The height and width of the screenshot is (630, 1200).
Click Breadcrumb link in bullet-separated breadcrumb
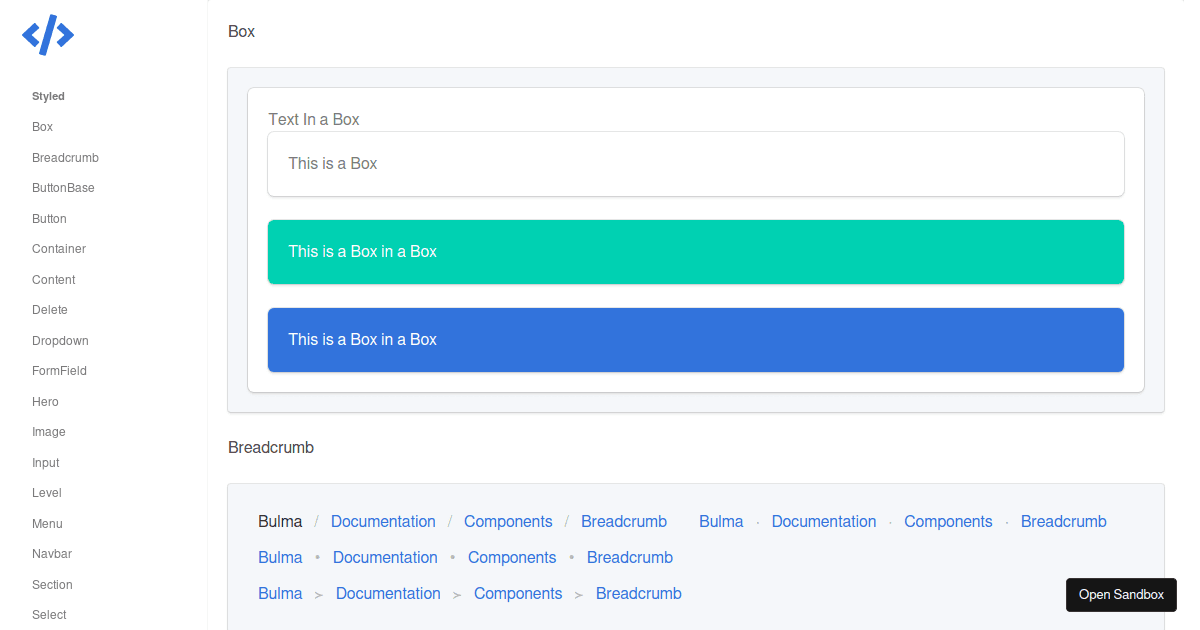[629, 558]
